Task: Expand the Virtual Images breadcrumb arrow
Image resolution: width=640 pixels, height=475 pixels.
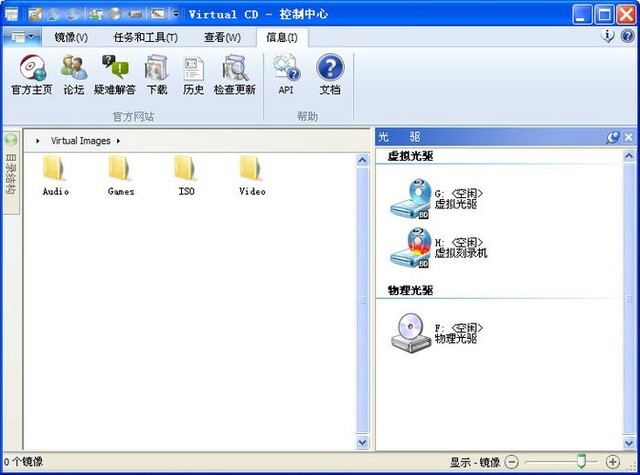Action: (118, 141)
